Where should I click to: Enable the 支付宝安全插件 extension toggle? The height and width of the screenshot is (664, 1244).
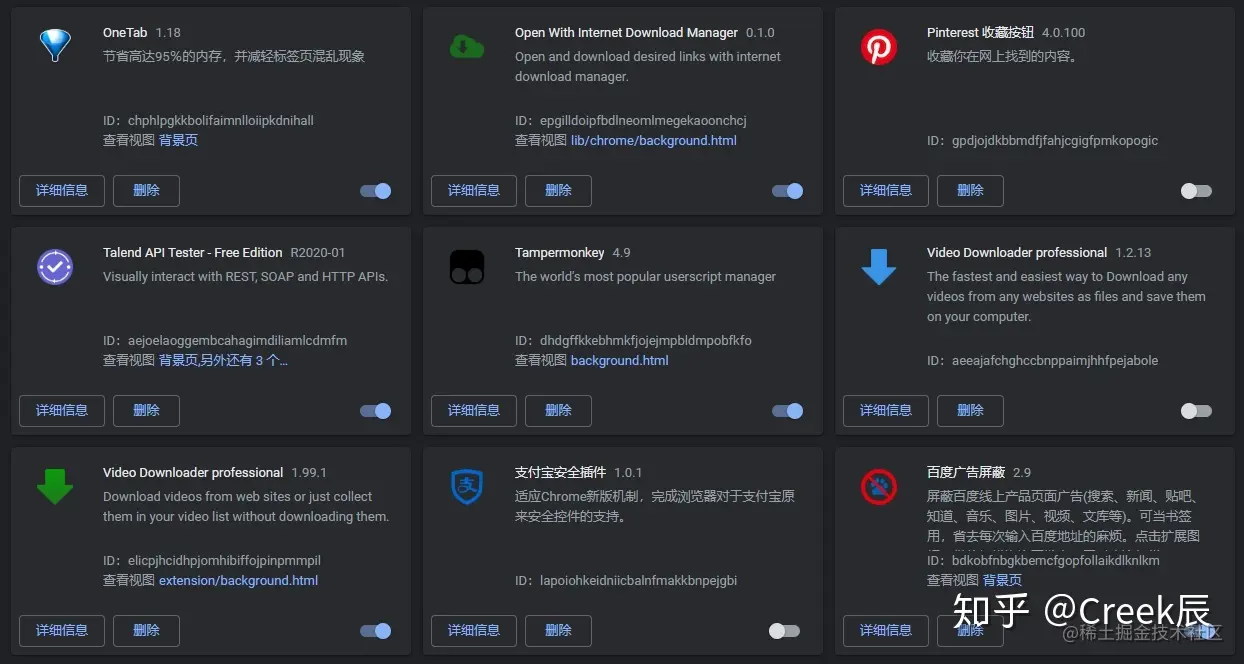[x=784, y=631]
